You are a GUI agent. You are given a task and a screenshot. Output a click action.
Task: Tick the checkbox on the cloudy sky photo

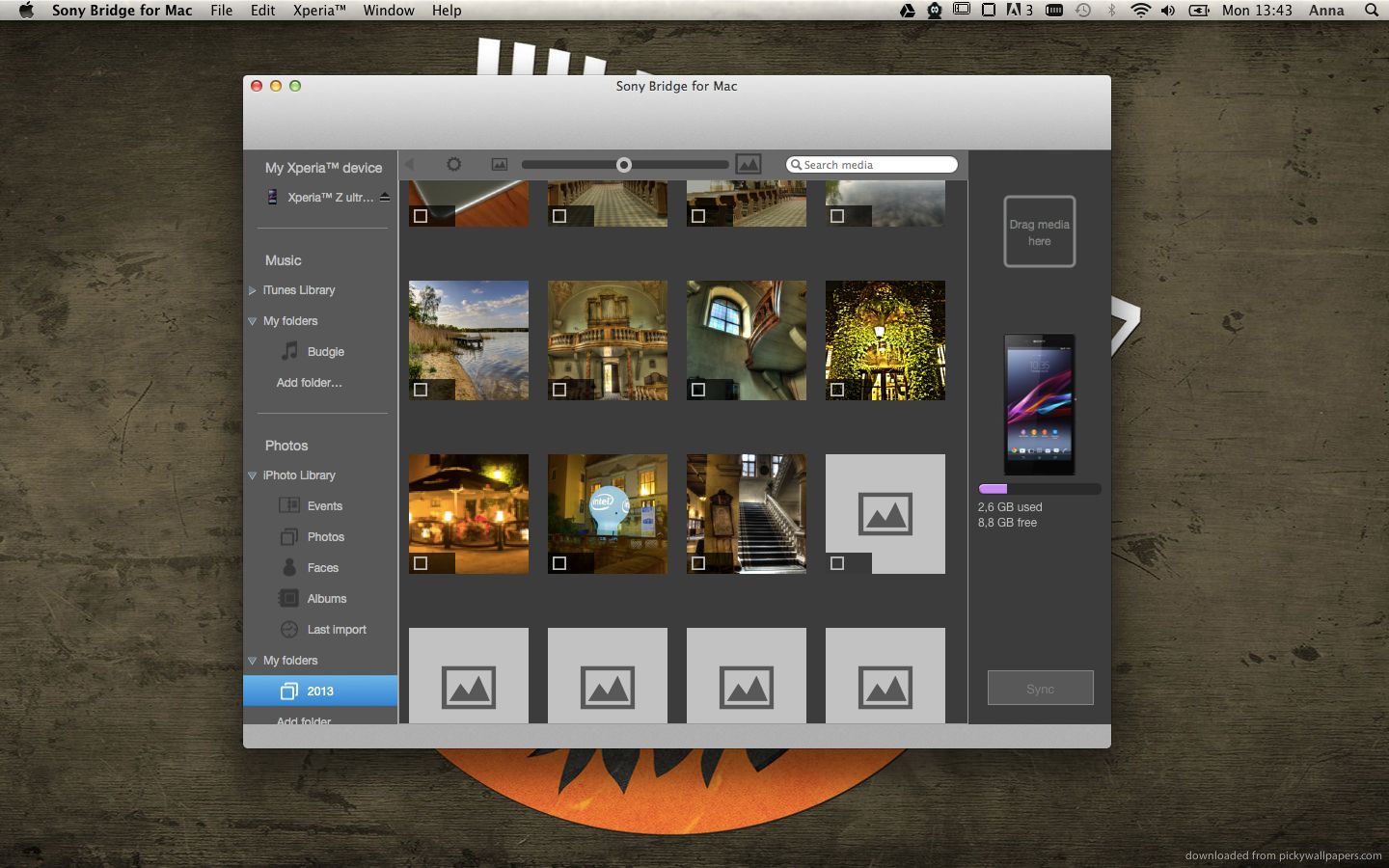(x=837, y=216)
